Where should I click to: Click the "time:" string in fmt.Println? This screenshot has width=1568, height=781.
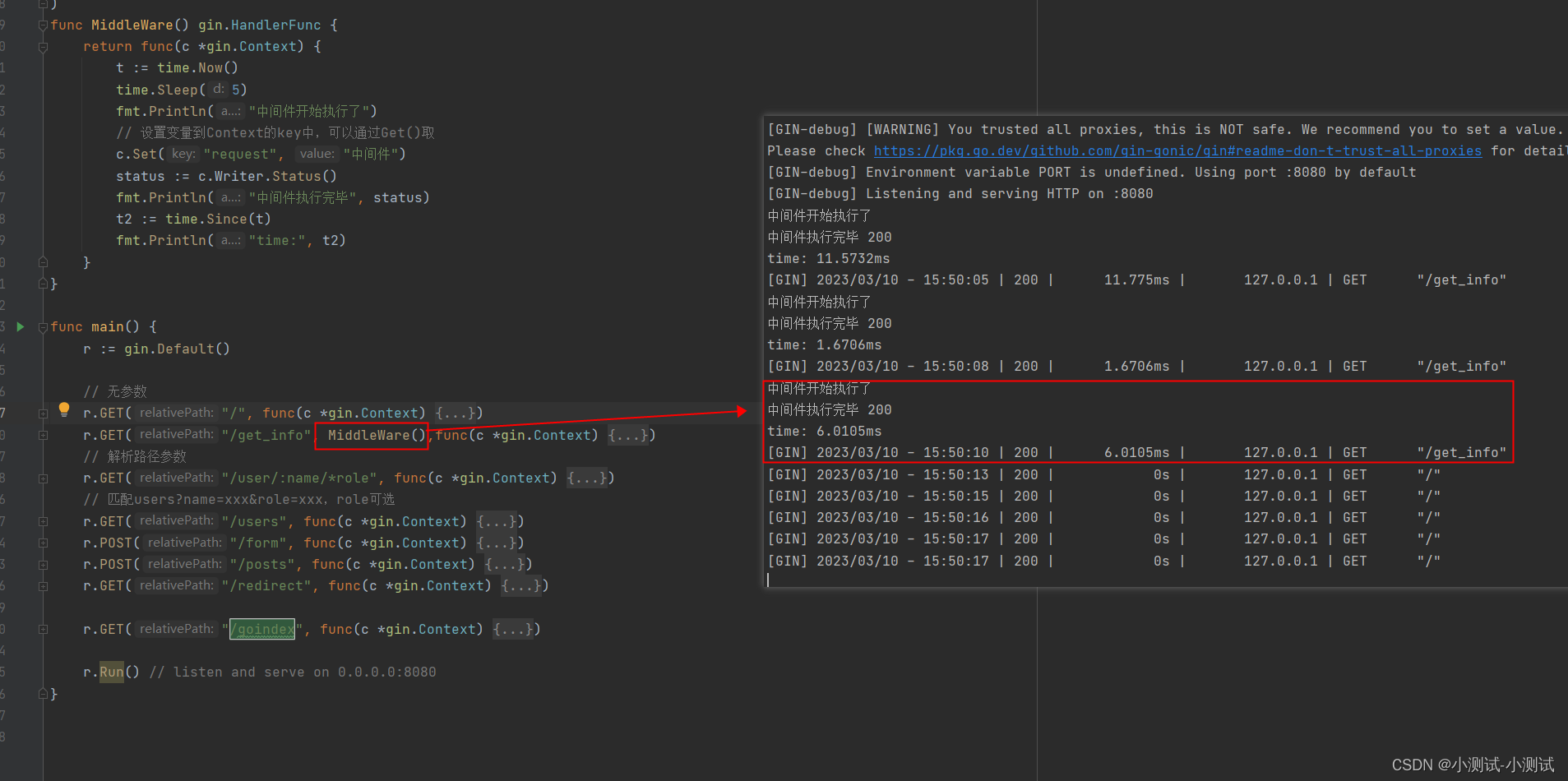pyautogui.click(x=277, y=240)
